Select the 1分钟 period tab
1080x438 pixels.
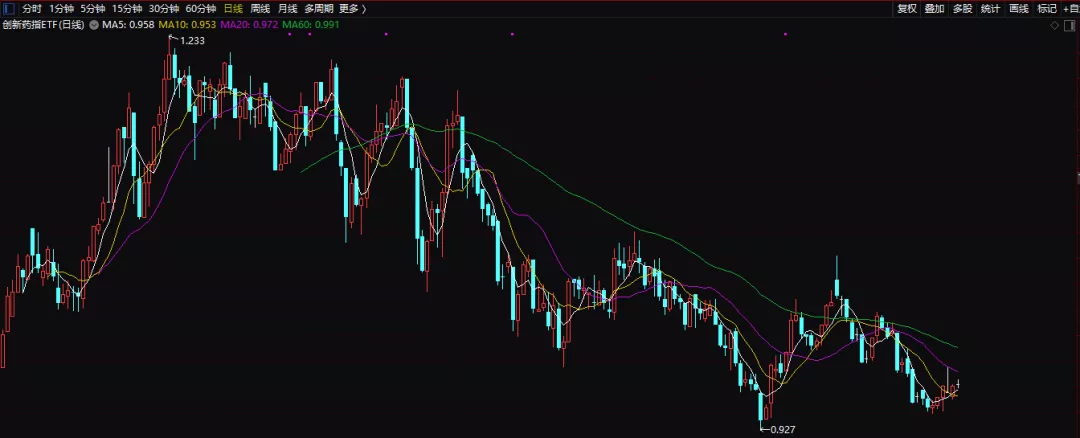(x=61, y=9)
